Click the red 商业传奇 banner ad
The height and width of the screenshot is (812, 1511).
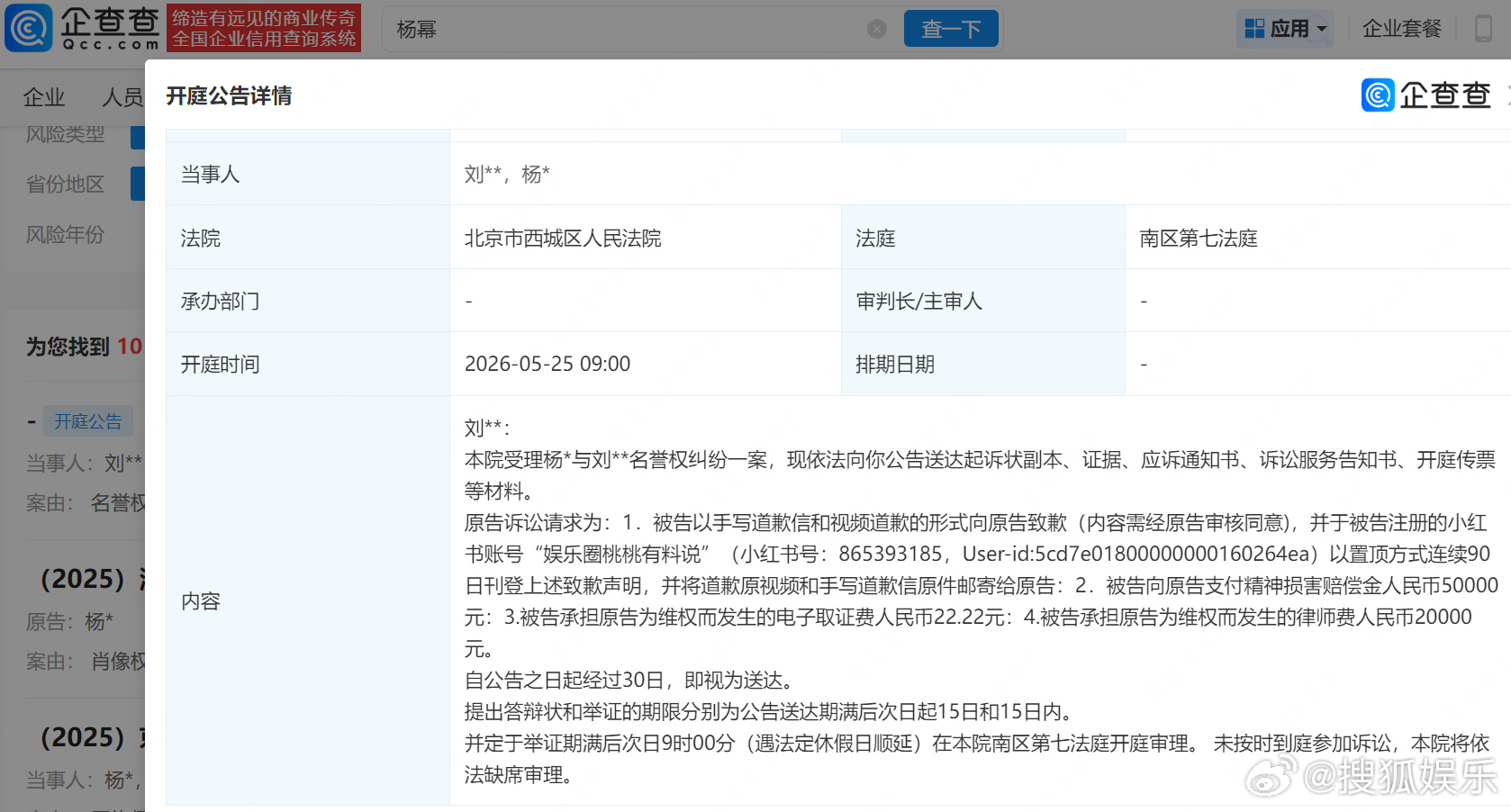pos(263,28)
